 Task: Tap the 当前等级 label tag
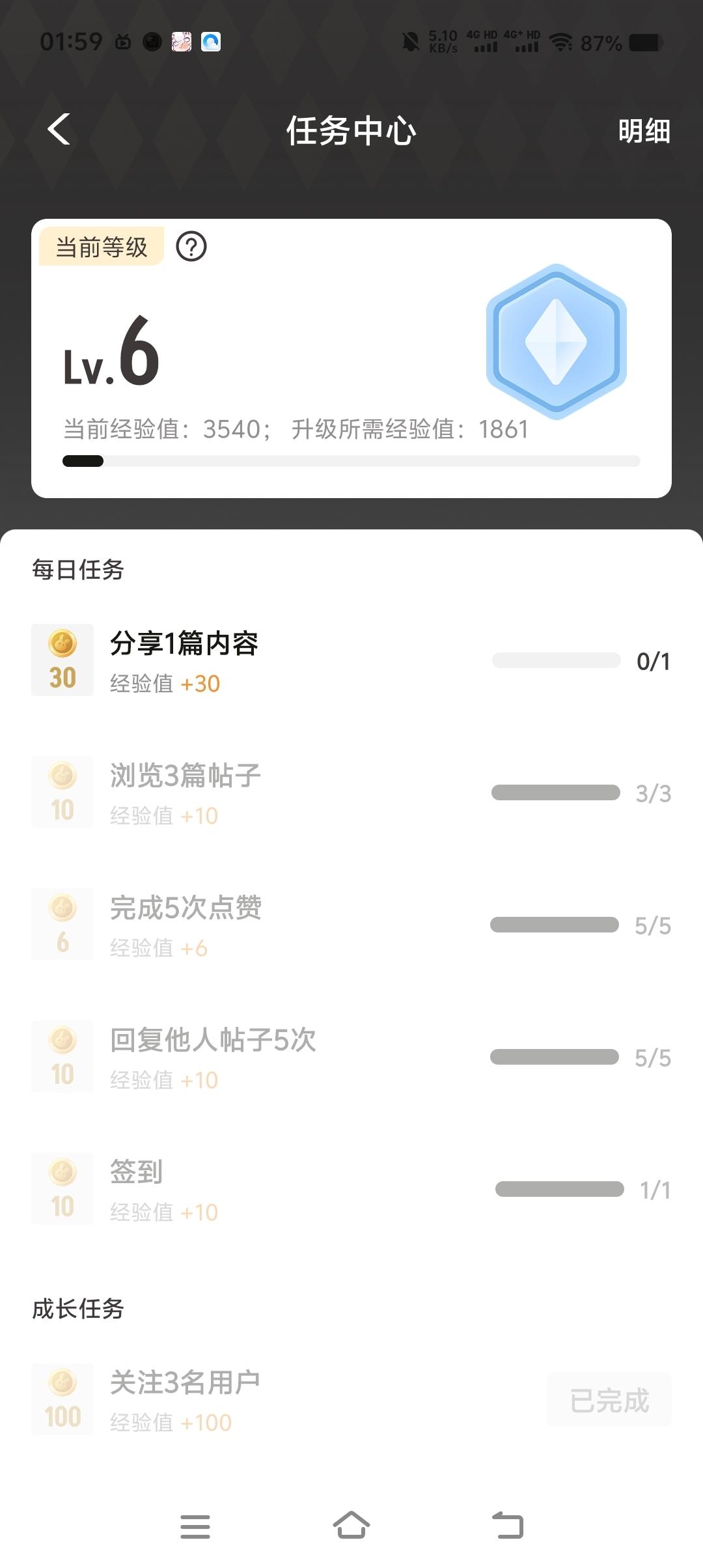pyautogui.click(x=102, y=247)
